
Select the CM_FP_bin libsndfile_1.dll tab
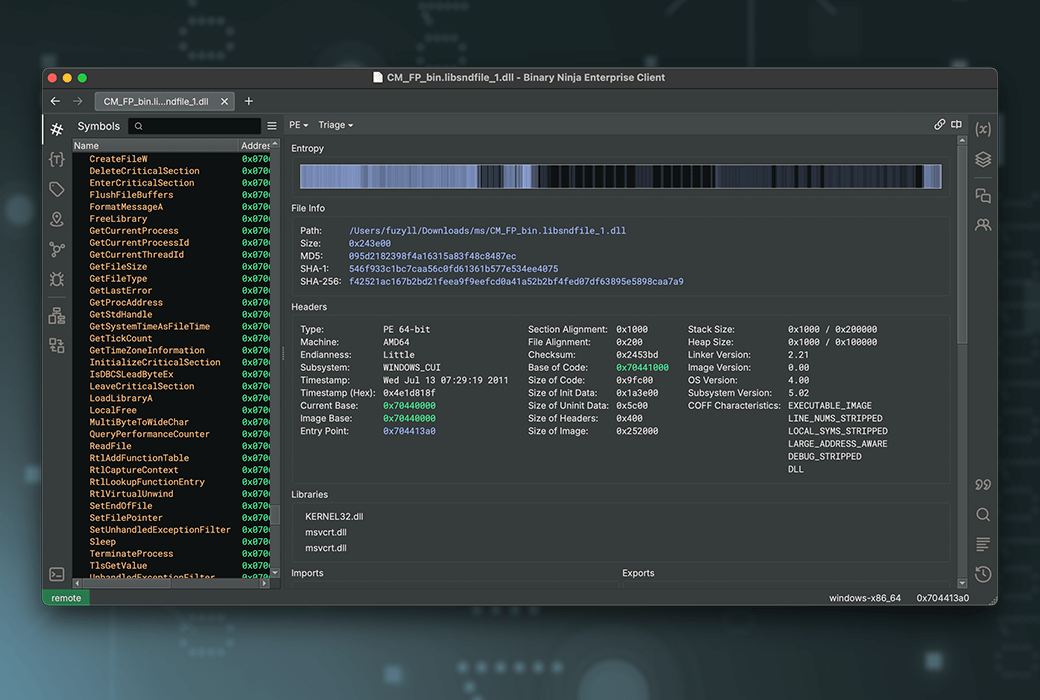[x=156, y=101]
